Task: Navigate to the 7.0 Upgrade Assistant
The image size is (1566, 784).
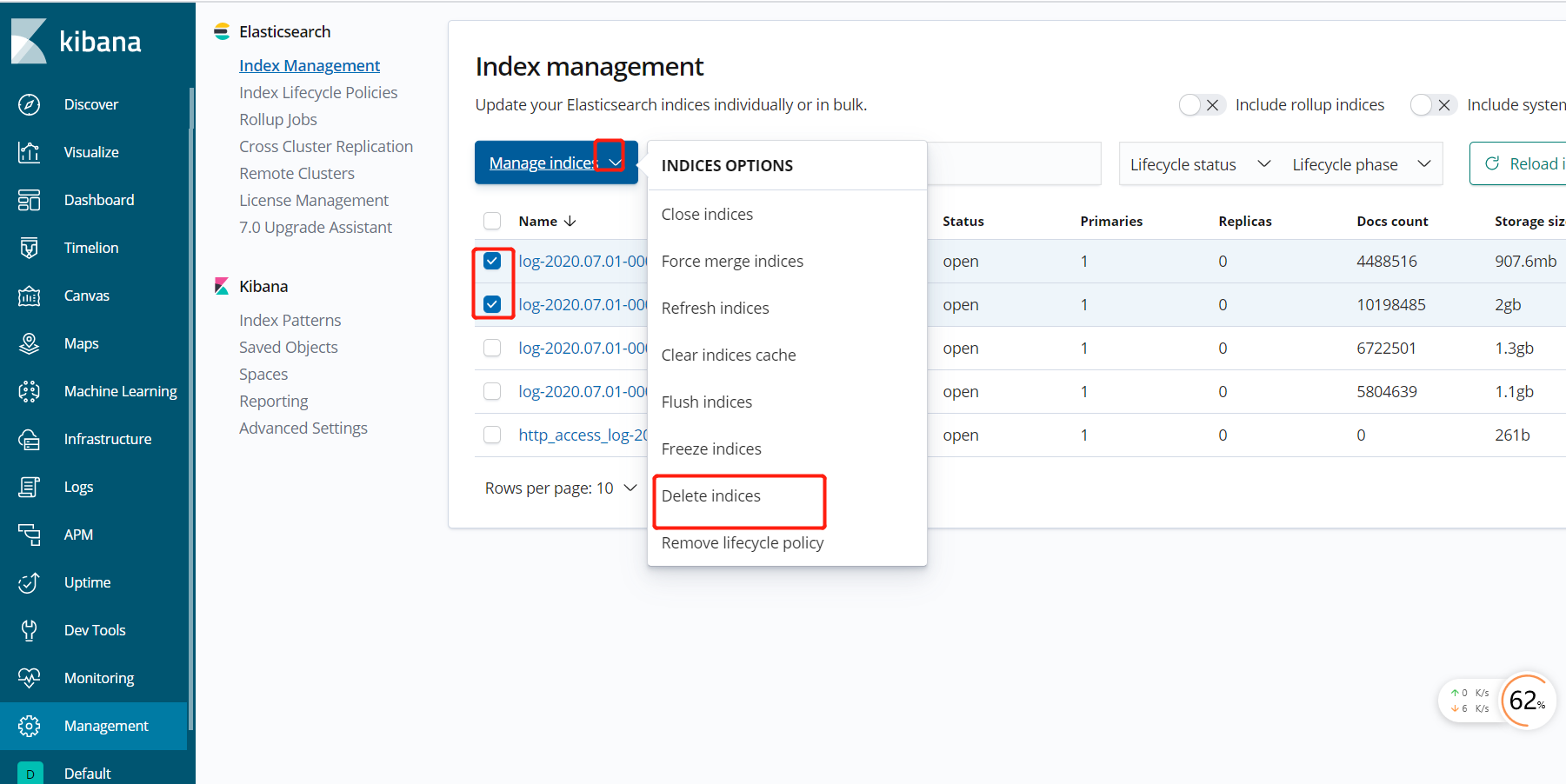Action: [316, 227]
